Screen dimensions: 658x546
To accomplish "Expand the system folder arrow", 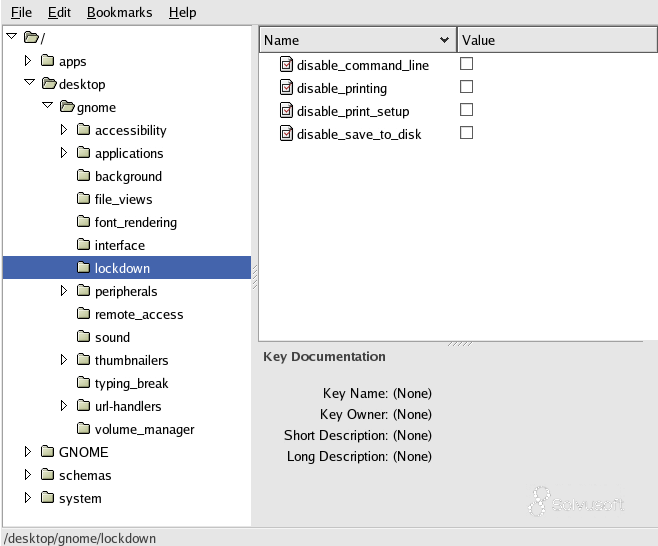I will click(28, 498).
